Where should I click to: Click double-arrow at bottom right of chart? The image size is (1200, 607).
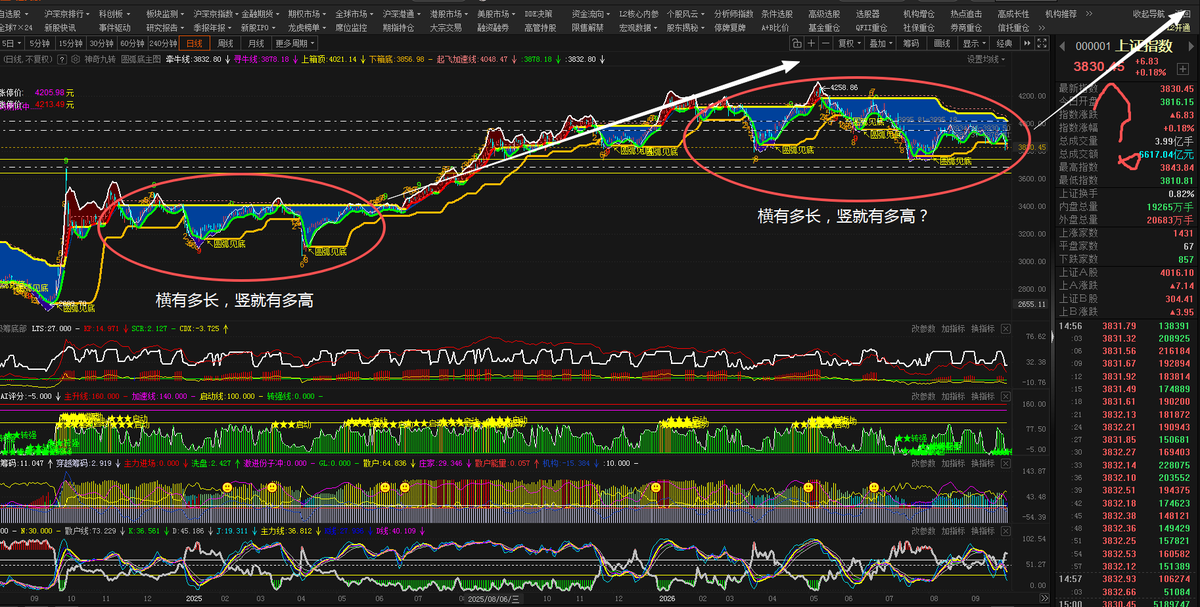click(1045, 598)
